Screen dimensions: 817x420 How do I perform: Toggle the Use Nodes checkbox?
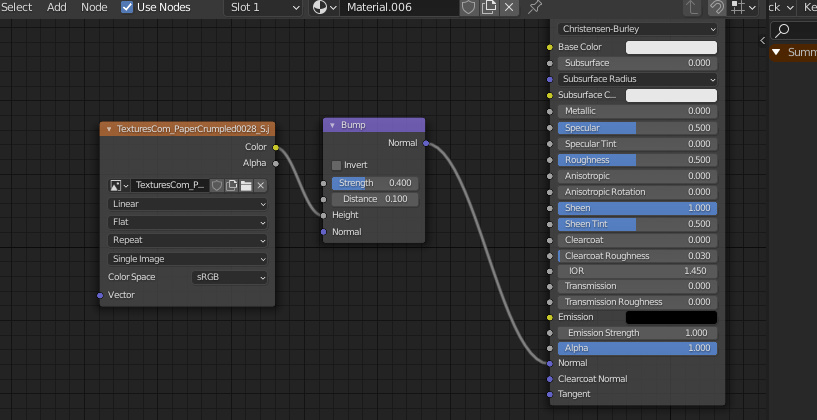pos(127,7)
